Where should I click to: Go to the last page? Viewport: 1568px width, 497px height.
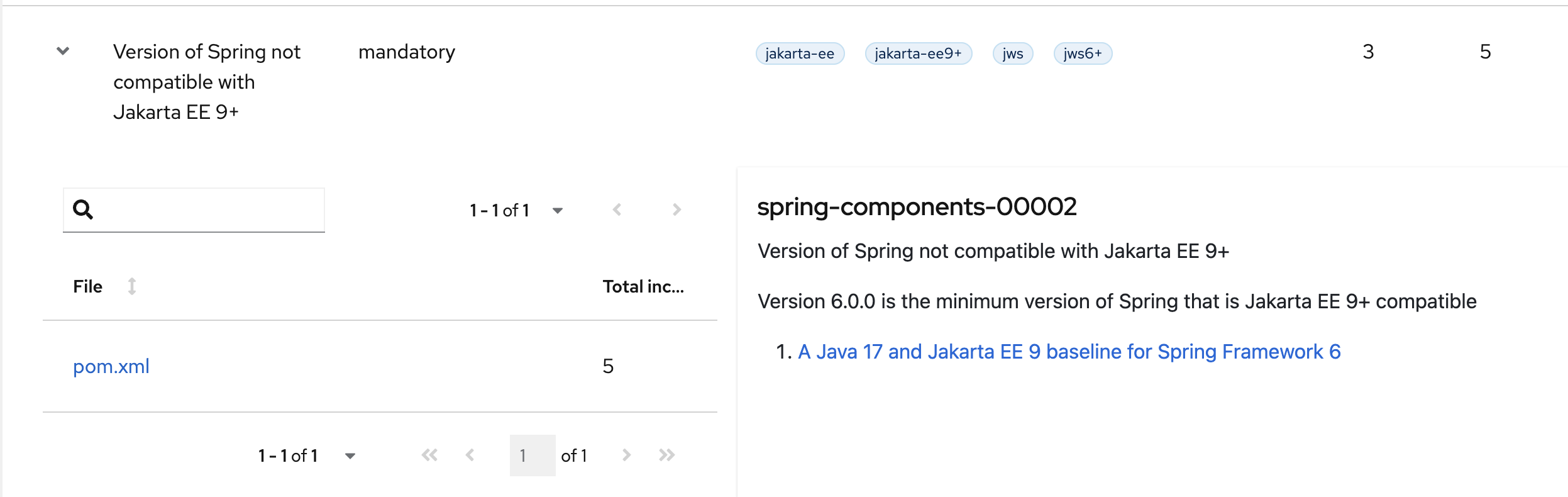click(666, 455)
